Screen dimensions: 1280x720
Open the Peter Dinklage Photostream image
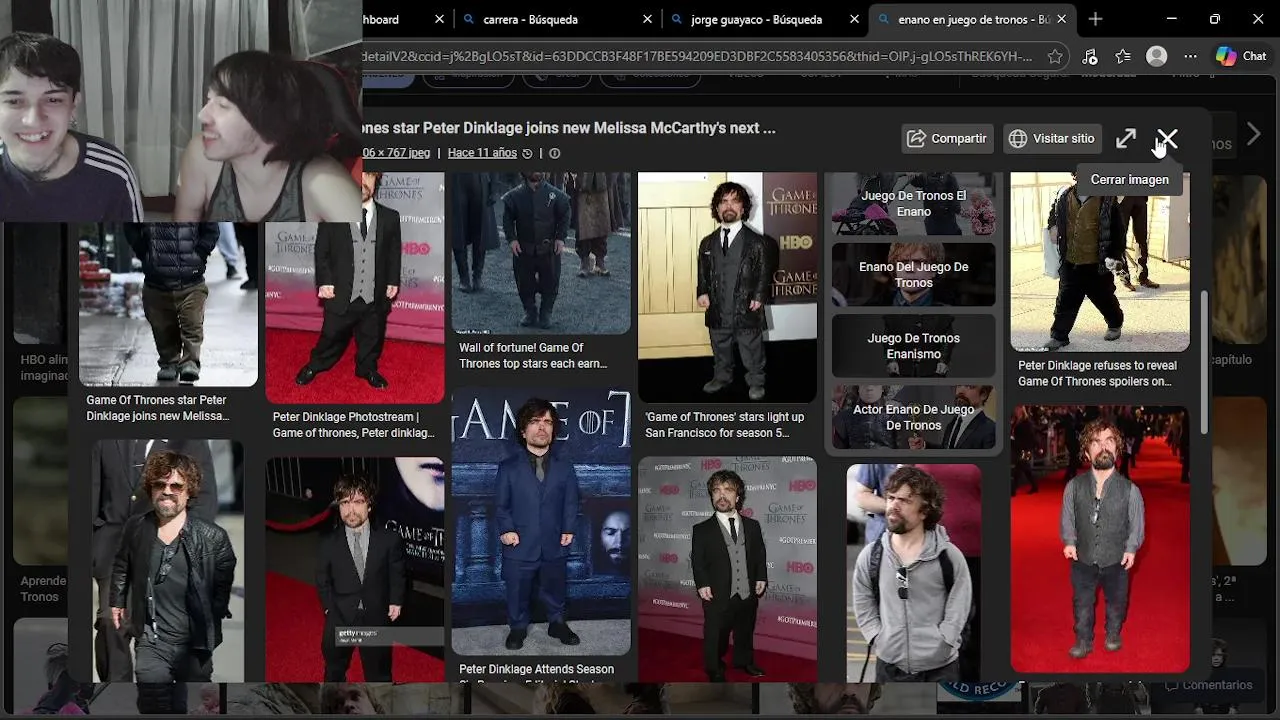tap(354, 288)
